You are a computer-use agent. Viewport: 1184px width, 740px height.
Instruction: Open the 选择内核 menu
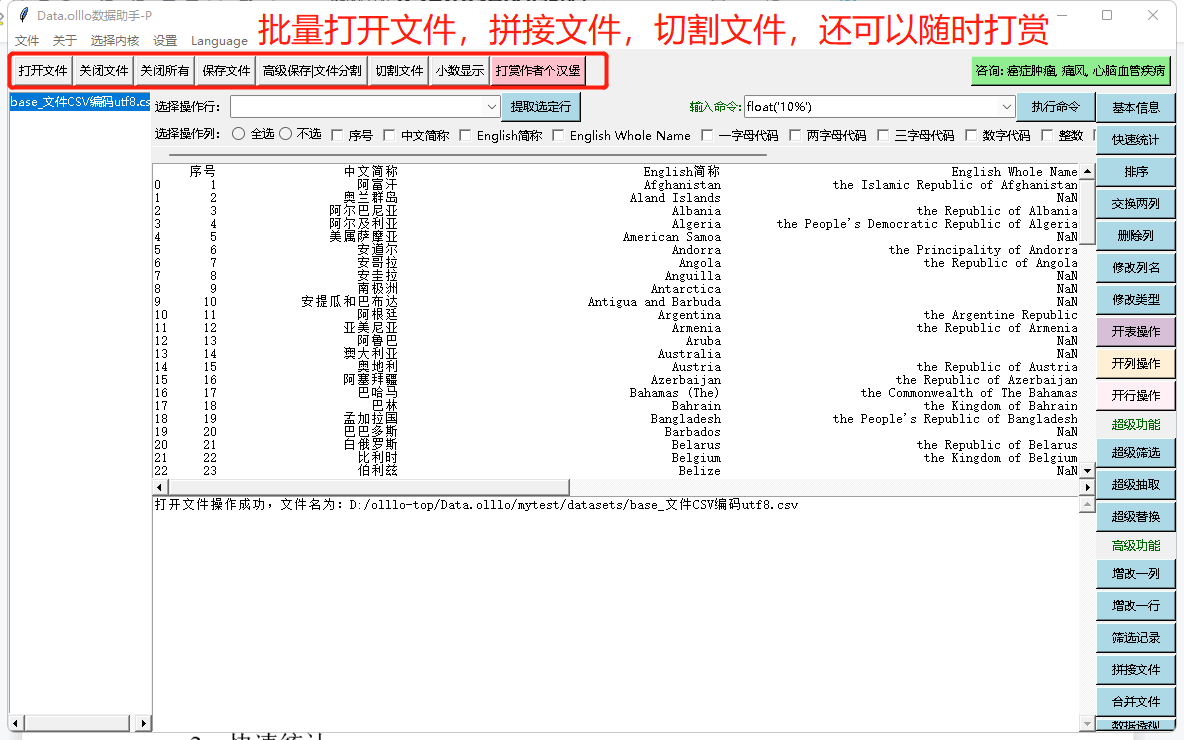[114, 41]
